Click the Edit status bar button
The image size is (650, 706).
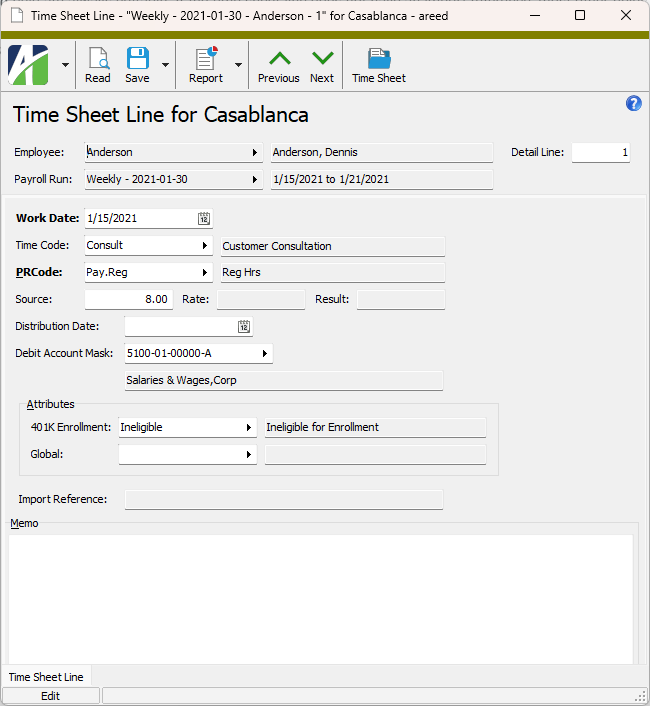click(50, 696)
